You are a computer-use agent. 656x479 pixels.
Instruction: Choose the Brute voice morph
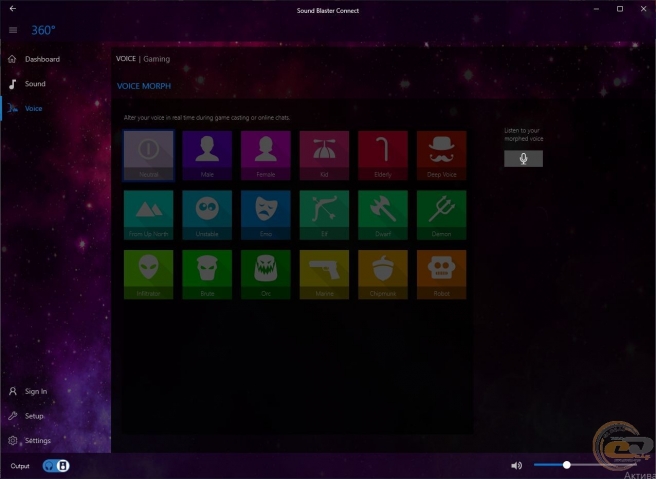(x=207, y=274)
